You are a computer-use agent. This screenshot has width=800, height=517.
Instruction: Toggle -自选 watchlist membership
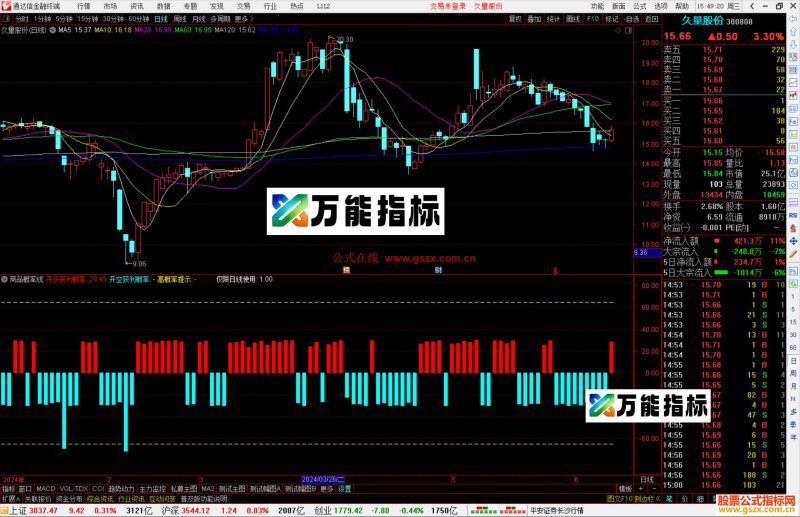point(632,19)
